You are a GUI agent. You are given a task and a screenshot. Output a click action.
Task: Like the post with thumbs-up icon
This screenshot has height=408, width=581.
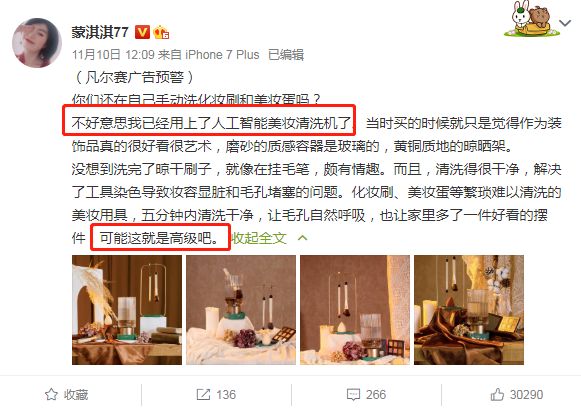pyautogui.click(x=497, y=394)
